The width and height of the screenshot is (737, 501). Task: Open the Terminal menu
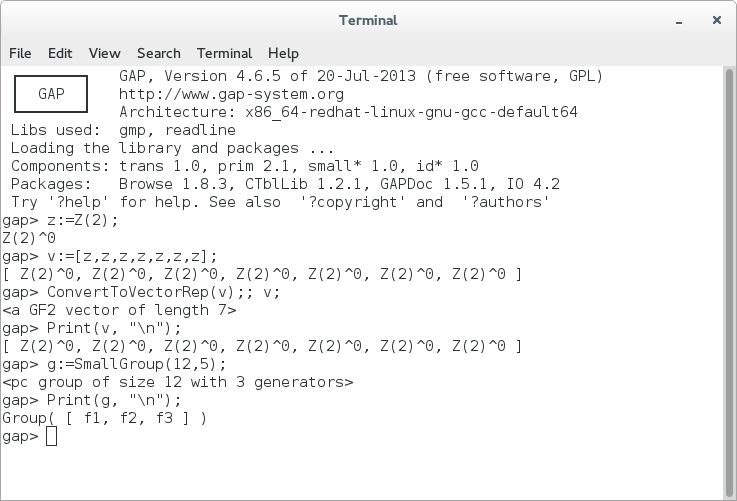coord(224,53)
